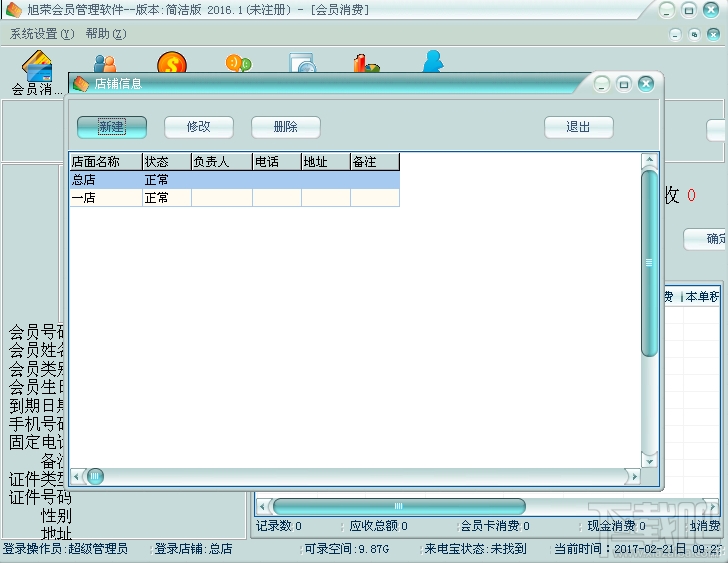
Task: Click the store list scroll-right arrow
Action: [x=634, y=477]
